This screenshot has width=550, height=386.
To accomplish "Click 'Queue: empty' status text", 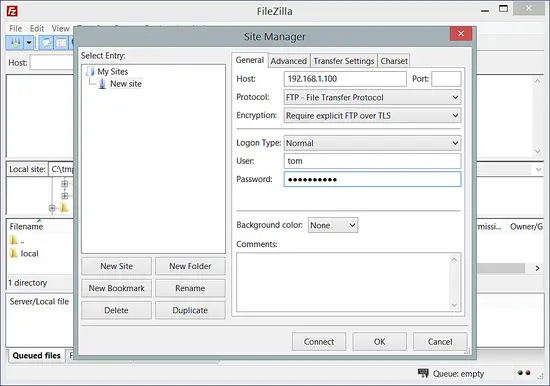I will tap(458, 374).
